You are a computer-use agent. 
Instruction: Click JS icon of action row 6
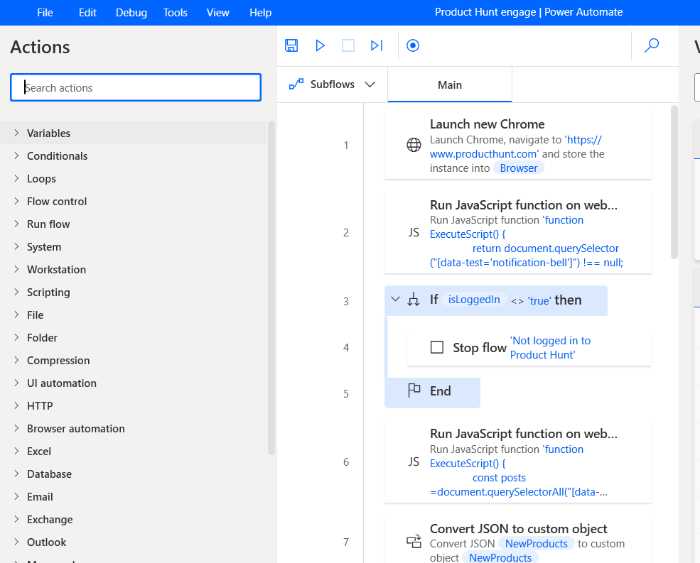(414, 462)
